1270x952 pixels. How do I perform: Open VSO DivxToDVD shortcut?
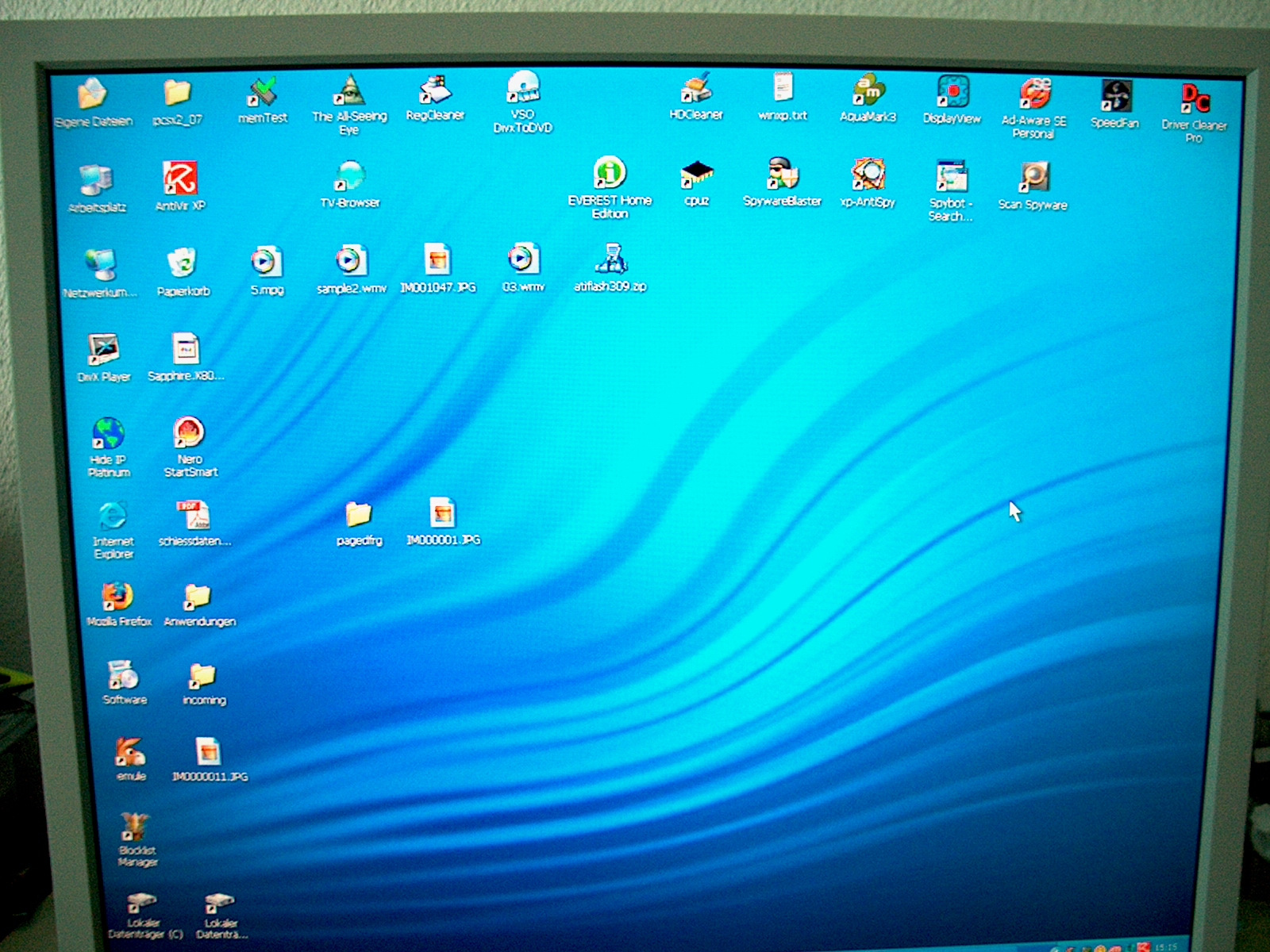click(522, 88)
